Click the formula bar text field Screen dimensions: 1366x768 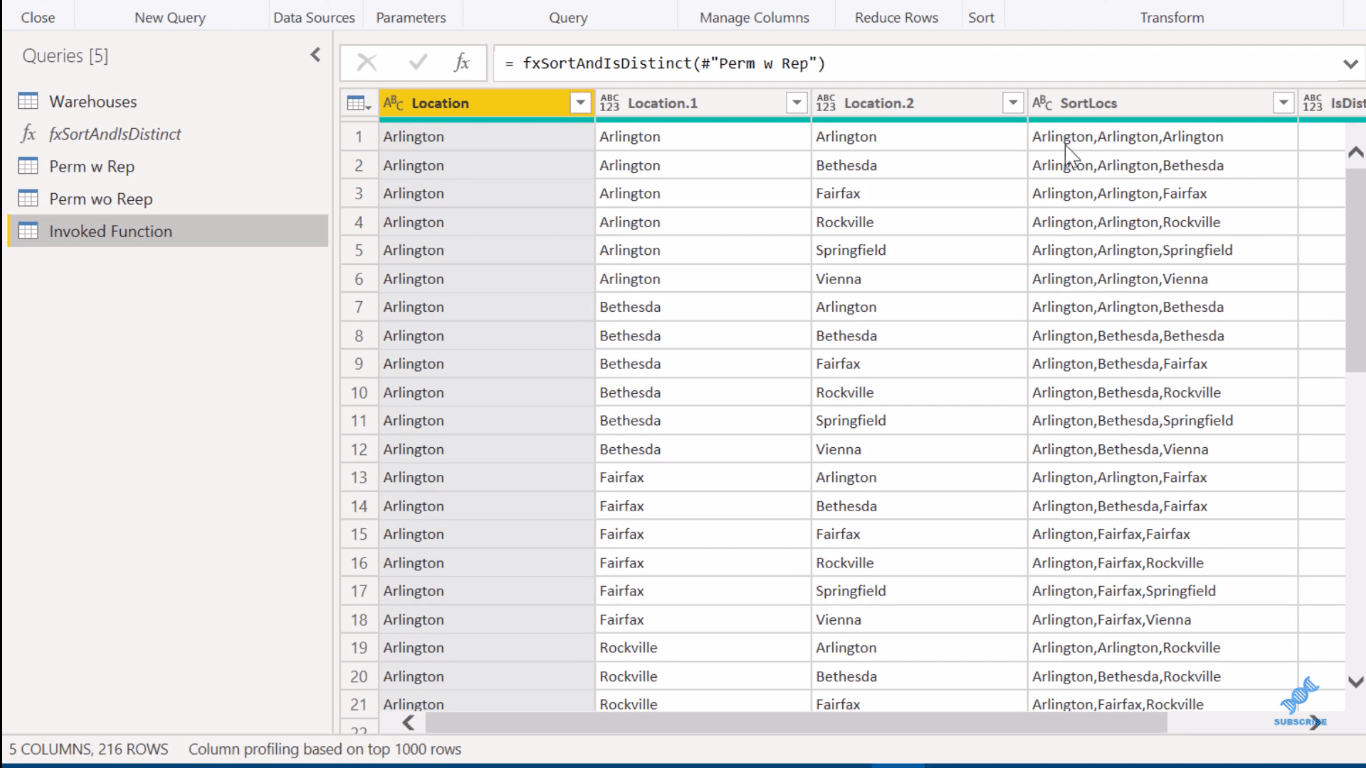point(915,64)
